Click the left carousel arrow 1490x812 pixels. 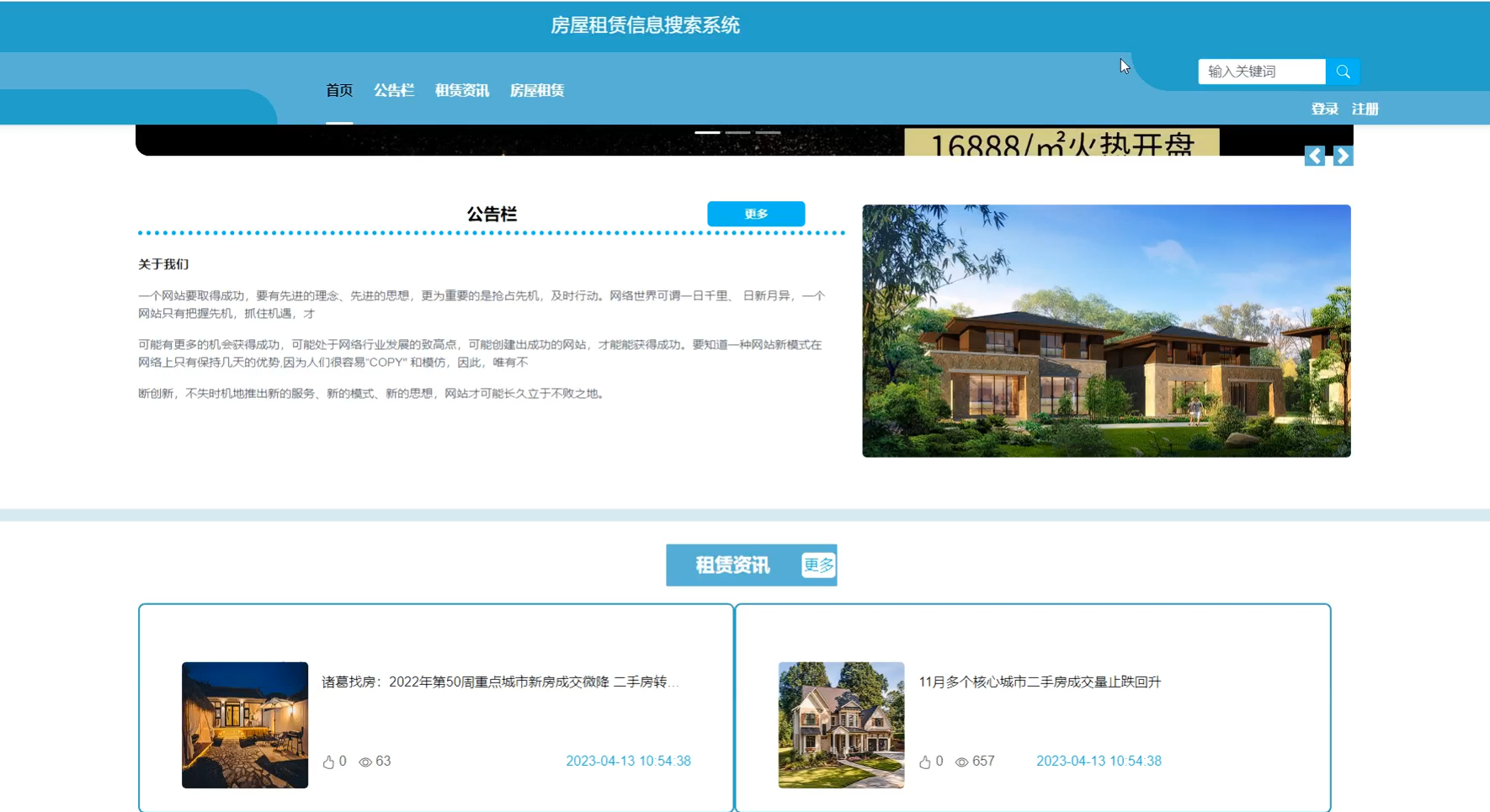[x=1314, y=156]
